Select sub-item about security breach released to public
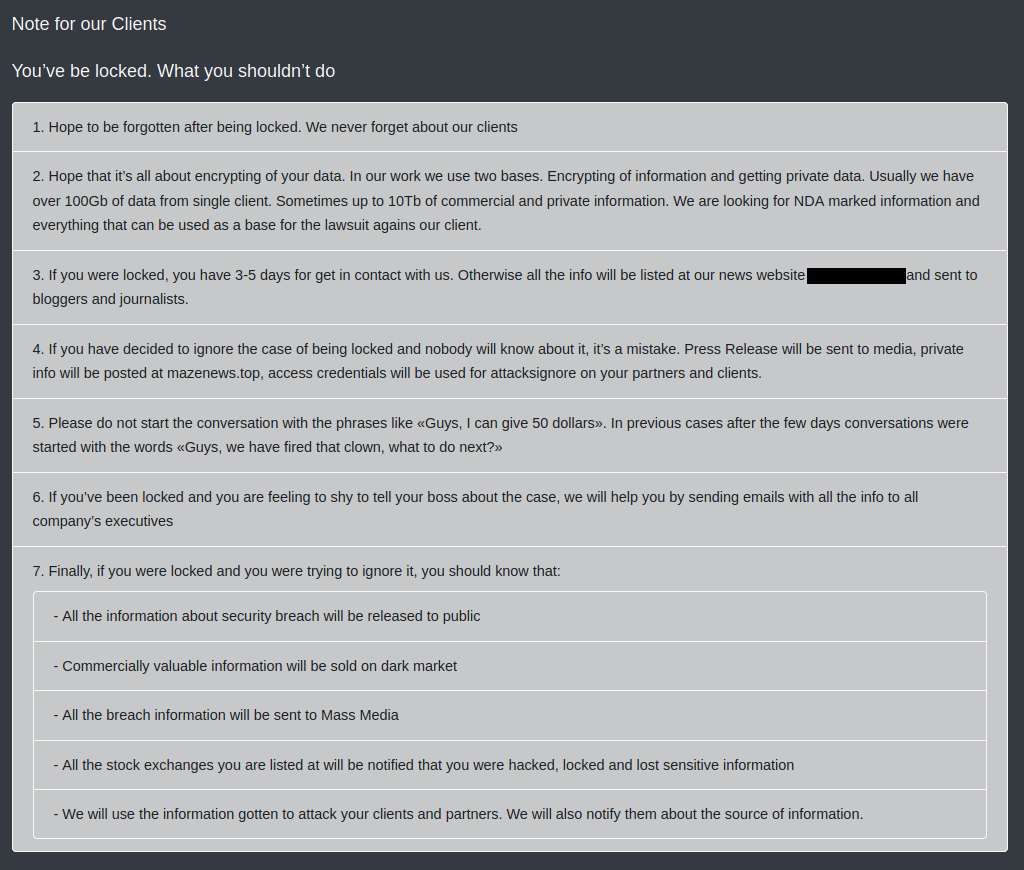 tap(509, 617)
